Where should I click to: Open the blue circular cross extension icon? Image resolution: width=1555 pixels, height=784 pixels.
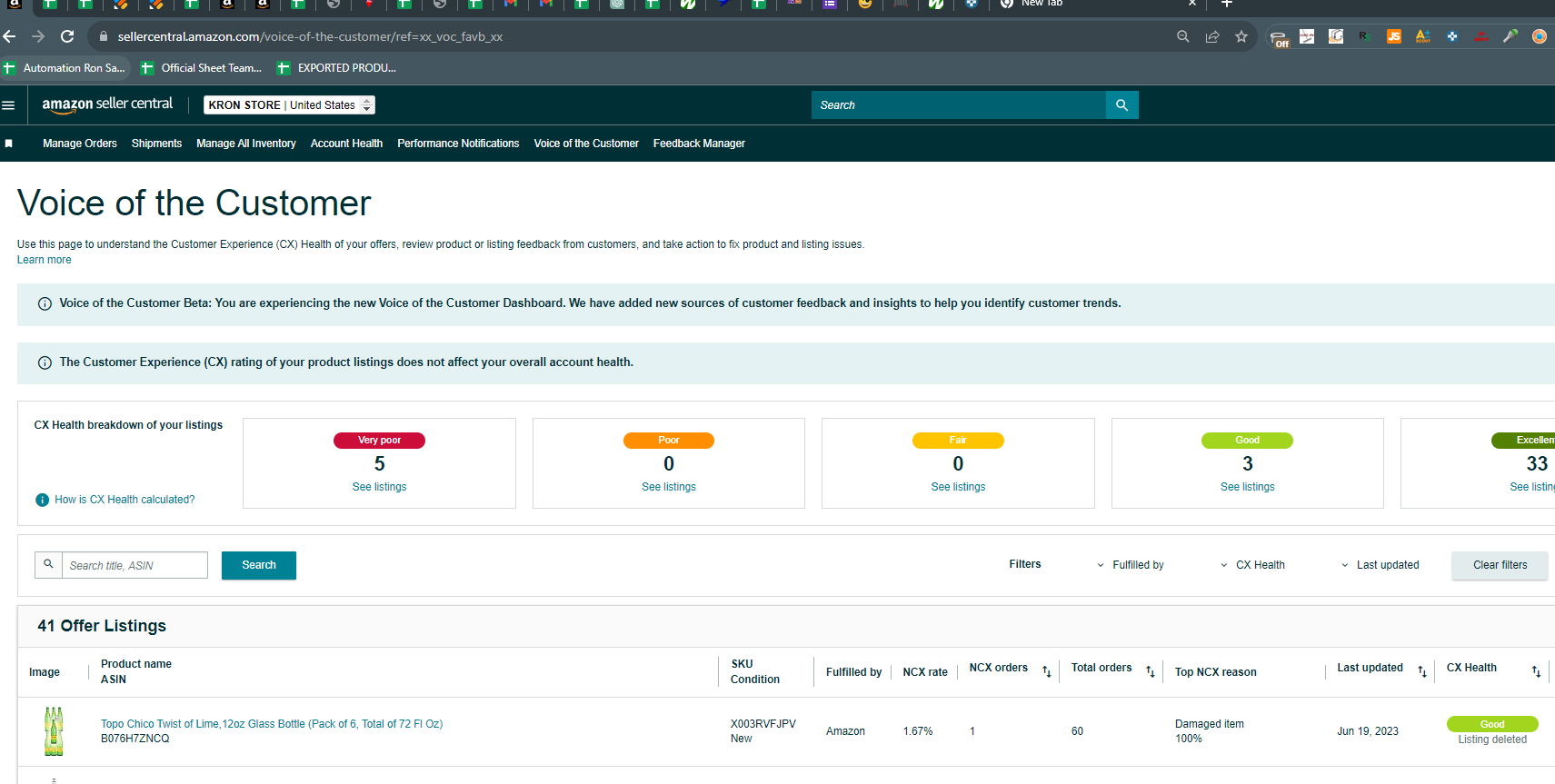tap(1452, 36)
